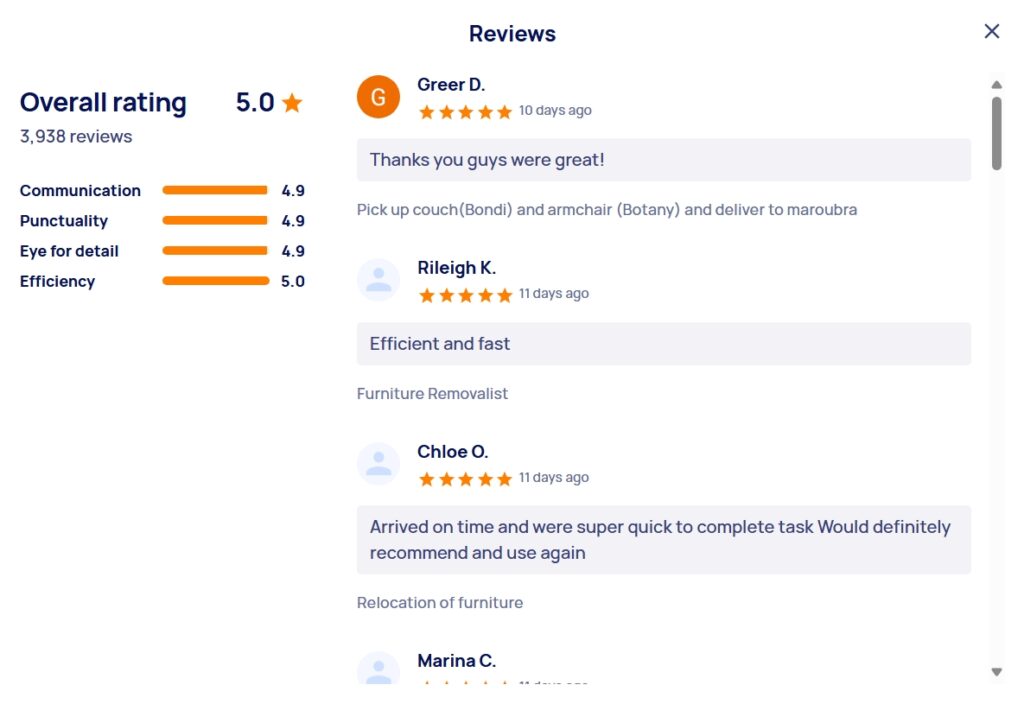Open Greer D.'s reviewer name
The image size is (1024, 704).
[x=451, y=85]
